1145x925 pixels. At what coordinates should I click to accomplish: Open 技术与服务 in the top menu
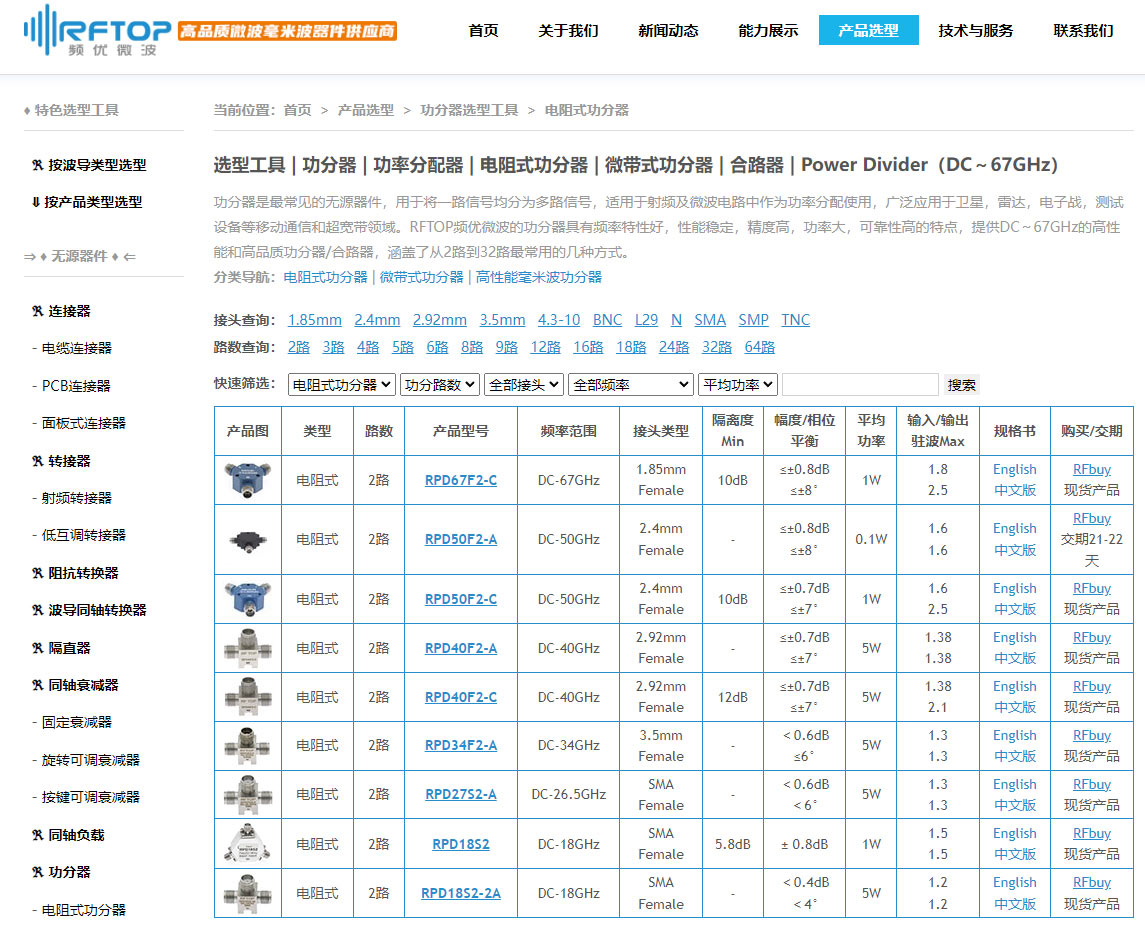coord(975,30)
